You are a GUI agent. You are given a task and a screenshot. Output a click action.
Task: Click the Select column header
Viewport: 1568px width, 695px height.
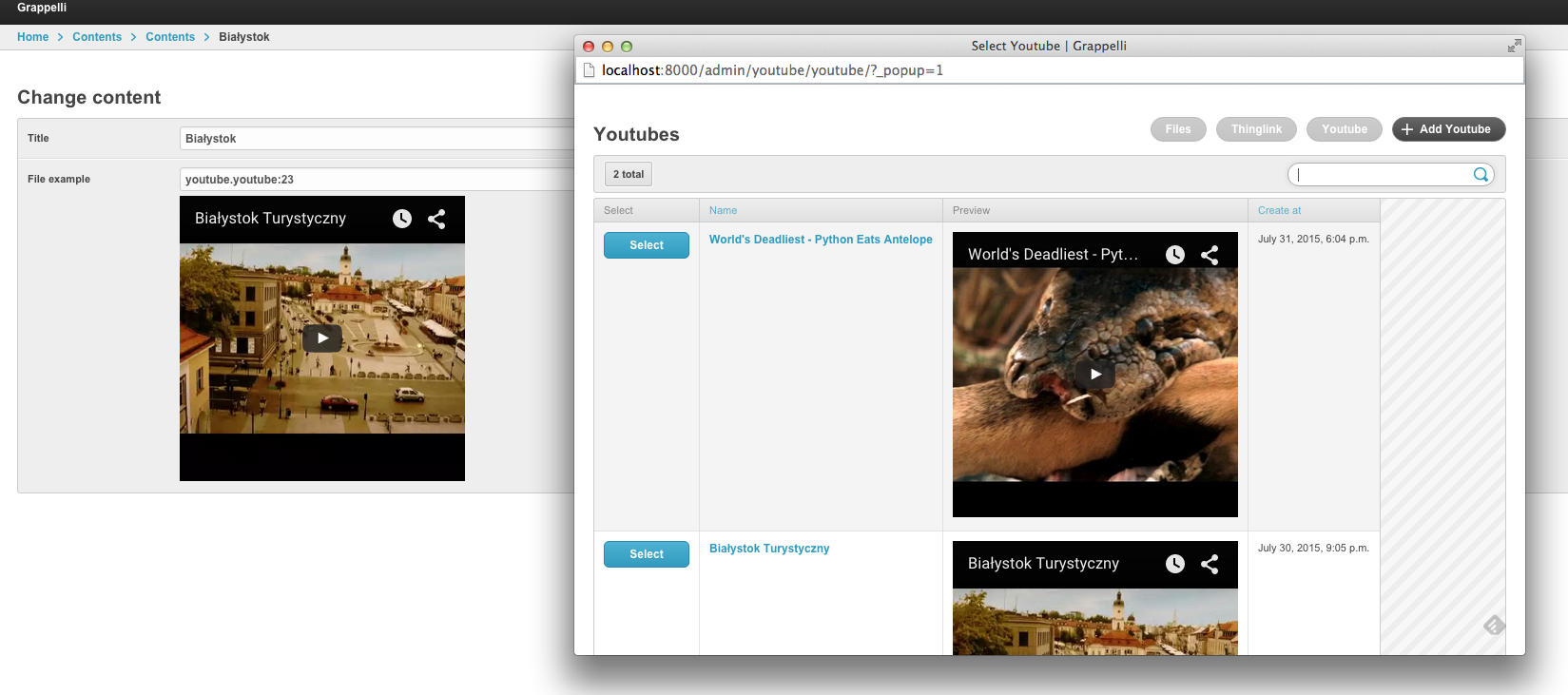pos(618,210)
